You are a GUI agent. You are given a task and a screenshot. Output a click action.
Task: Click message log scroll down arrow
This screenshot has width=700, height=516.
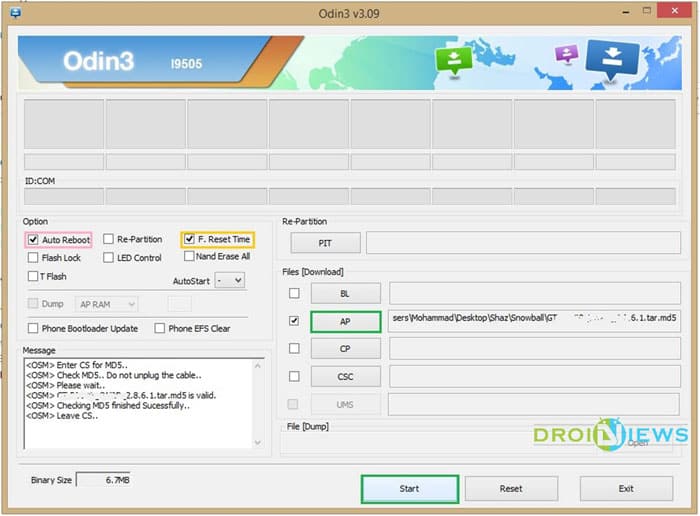tap(258, 442)
